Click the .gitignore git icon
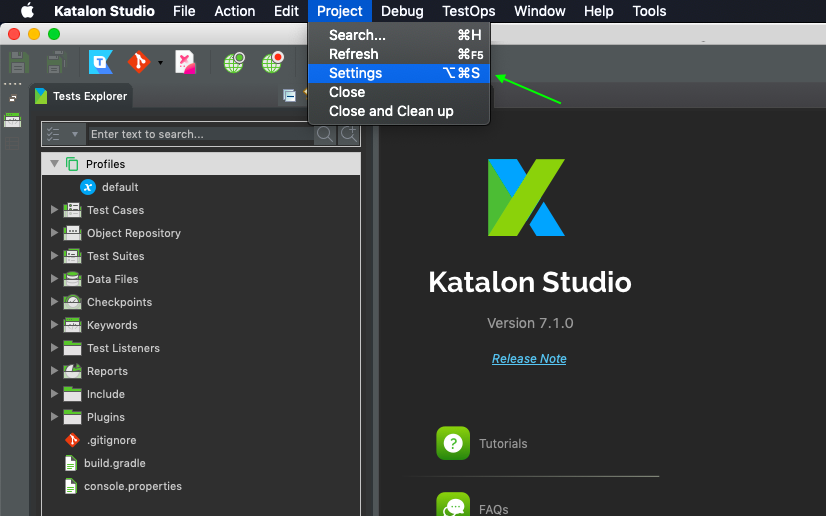Screen dimensions: 826x516 coord(72,440)
